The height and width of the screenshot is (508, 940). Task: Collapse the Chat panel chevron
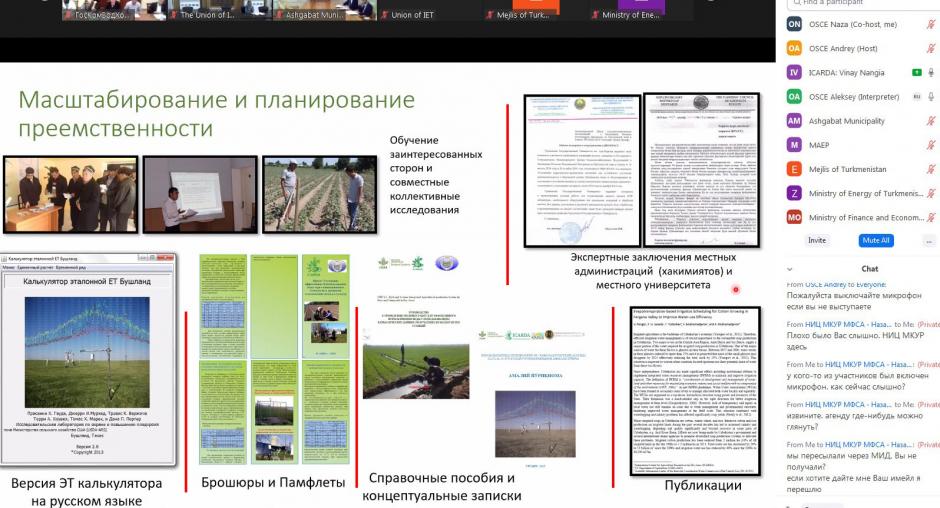[x=790, y=269]
